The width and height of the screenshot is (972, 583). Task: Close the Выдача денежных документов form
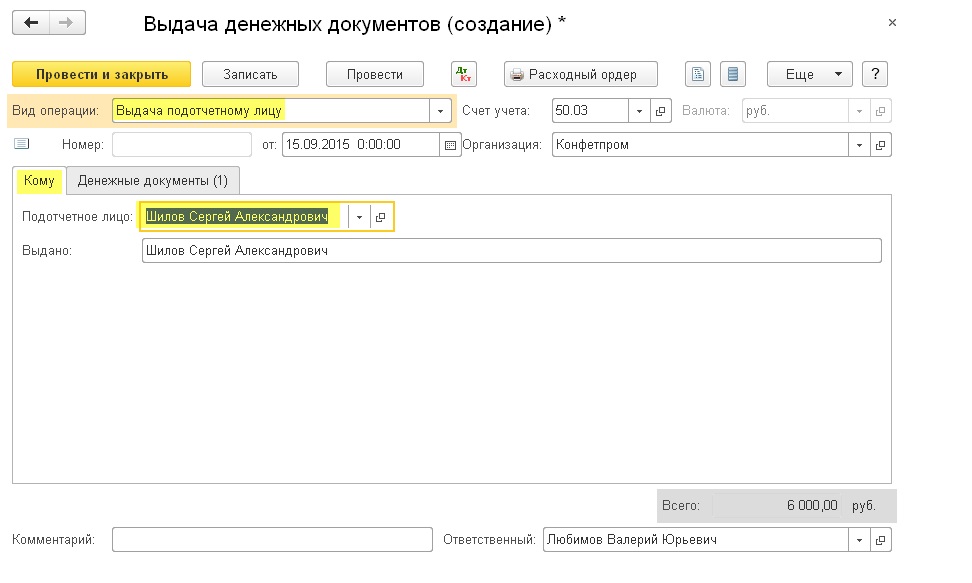pyautogui.click(x=892, y=23)
